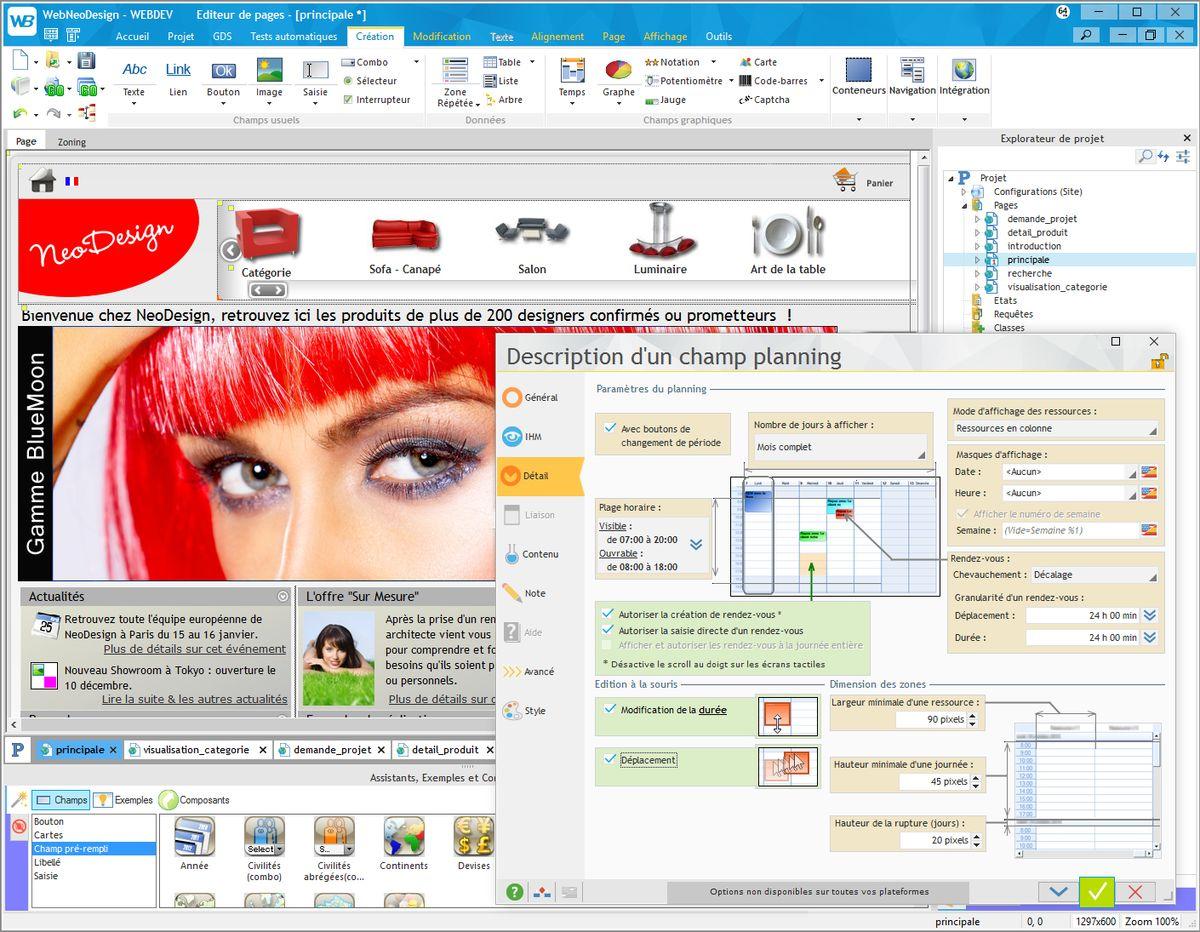Click the Plus de détails sur cet événement link

[x=195, y=649]
